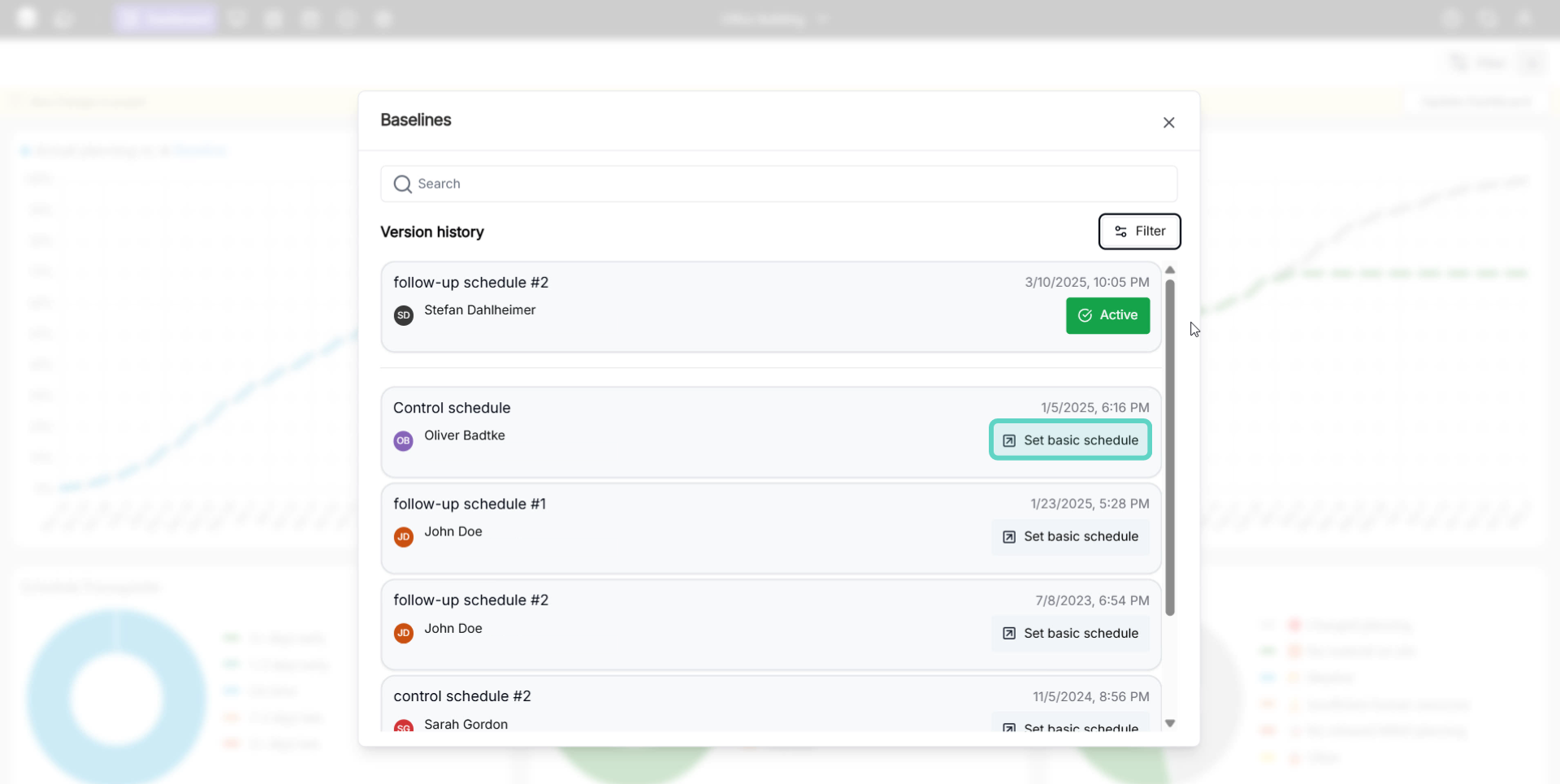Set Control schedule as basic schedule
The image size is (1560, 784).
click(1070, 440)
